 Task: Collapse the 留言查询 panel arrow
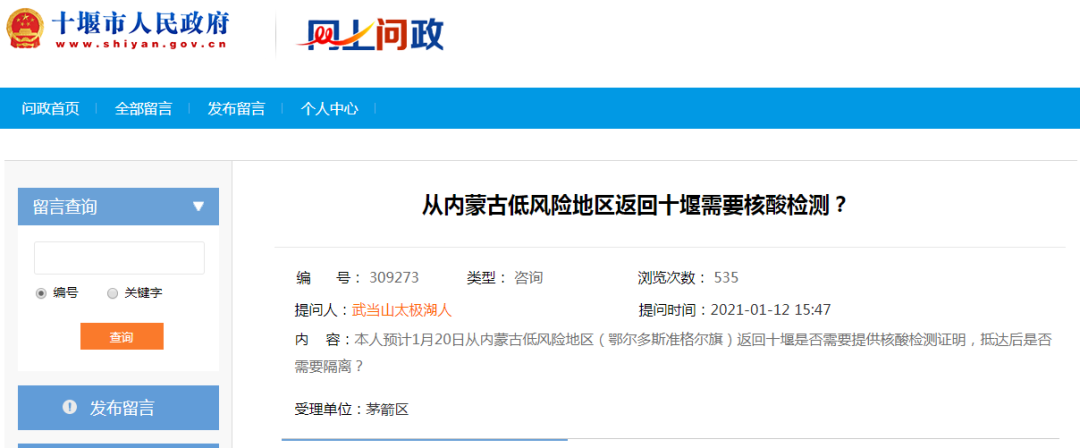tap(198, 206)
